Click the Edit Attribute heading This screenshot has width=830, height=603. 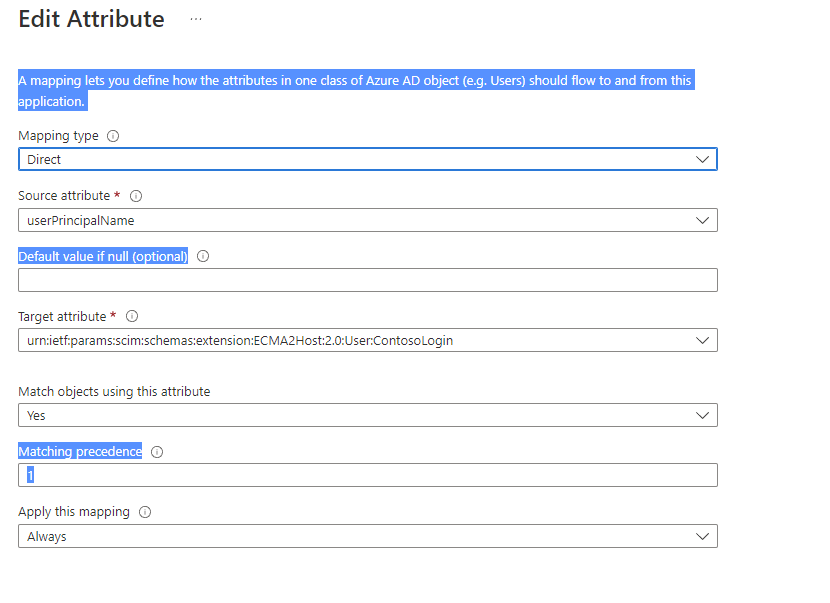[91, 19]
